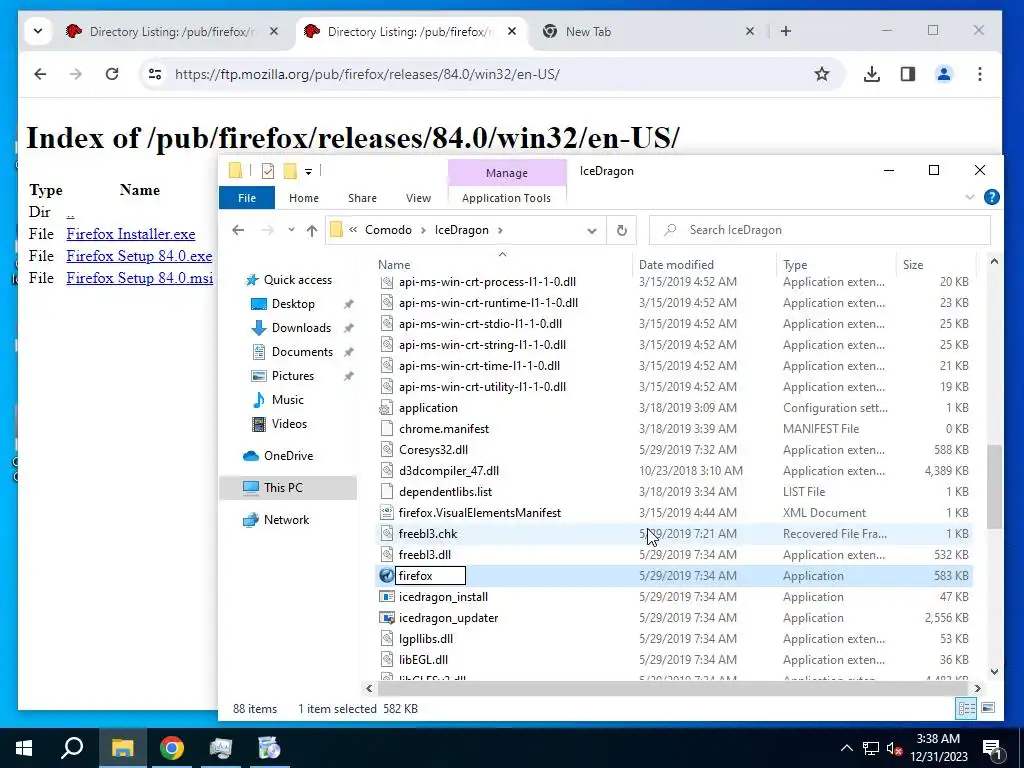This screenshot has height=768, width=1024.
Task: Click Comodo in breadcrumb path
Action: 388,230
